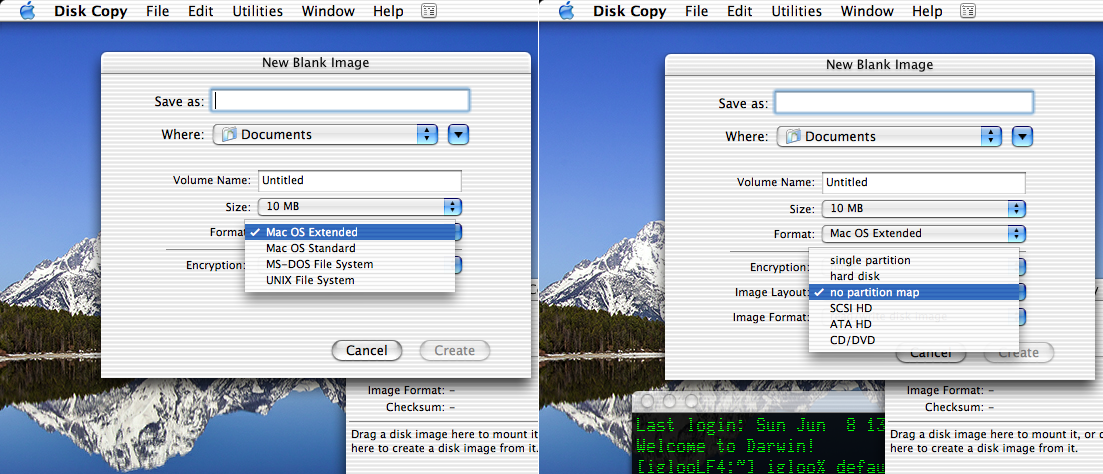Choose UNIX File System format option
This screenshot has width=1103, height=474.
click(350, 281)
